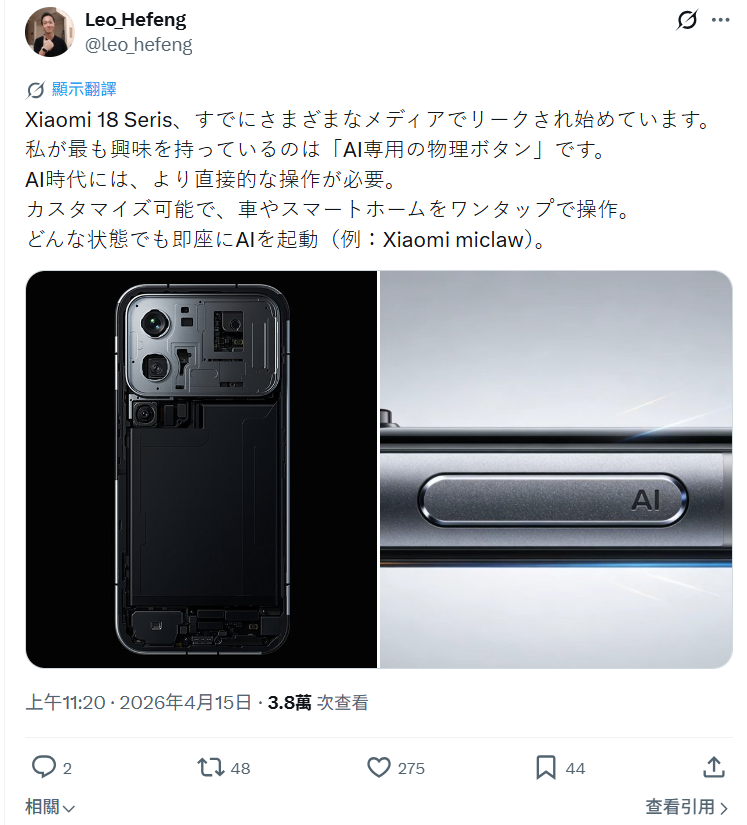Image resolution: width=747 pixels, height=825 pixels.
Task: Open the phone internals image on left
Action: (x=201, y=469)
